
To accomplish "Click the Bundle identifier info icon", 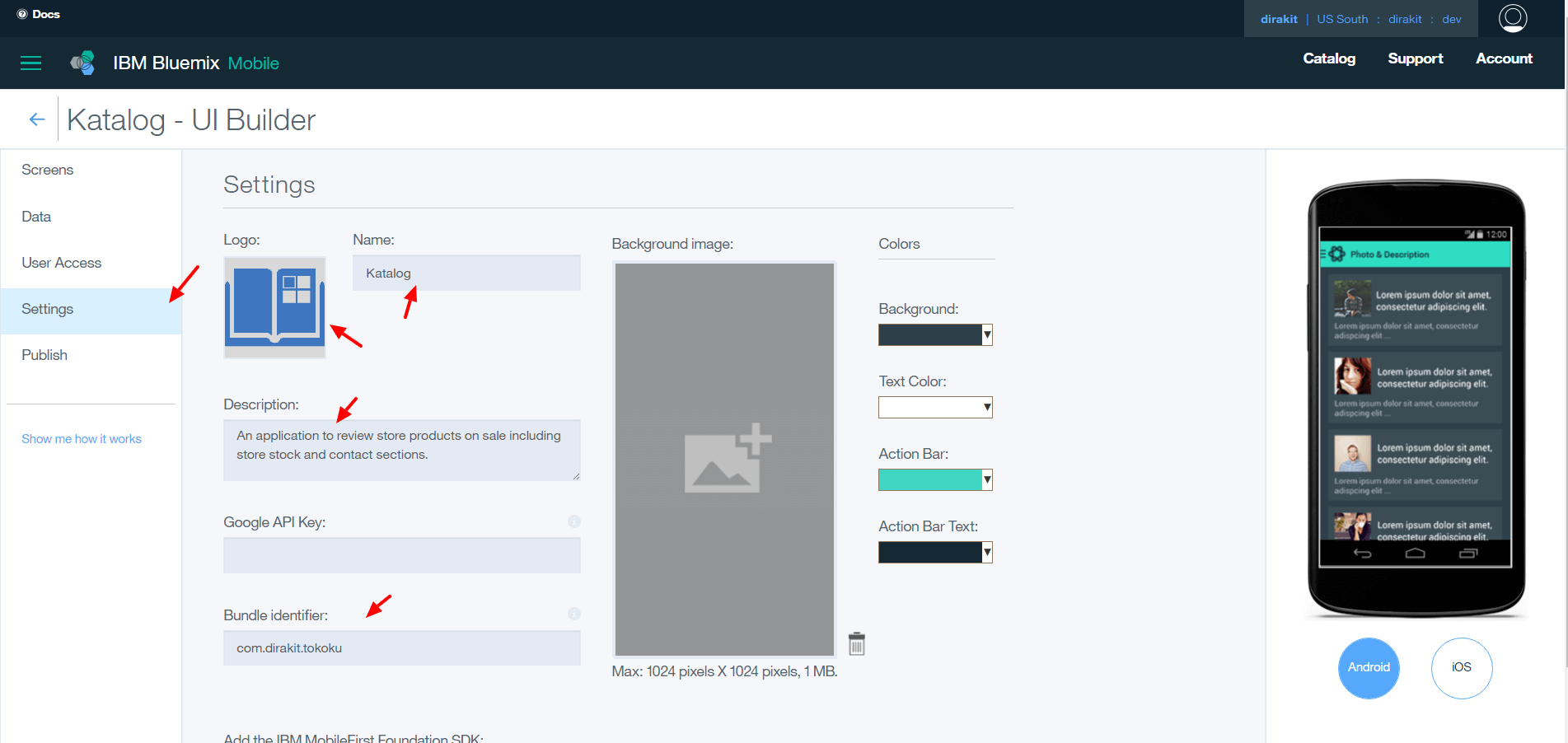I will coord(574,614).
